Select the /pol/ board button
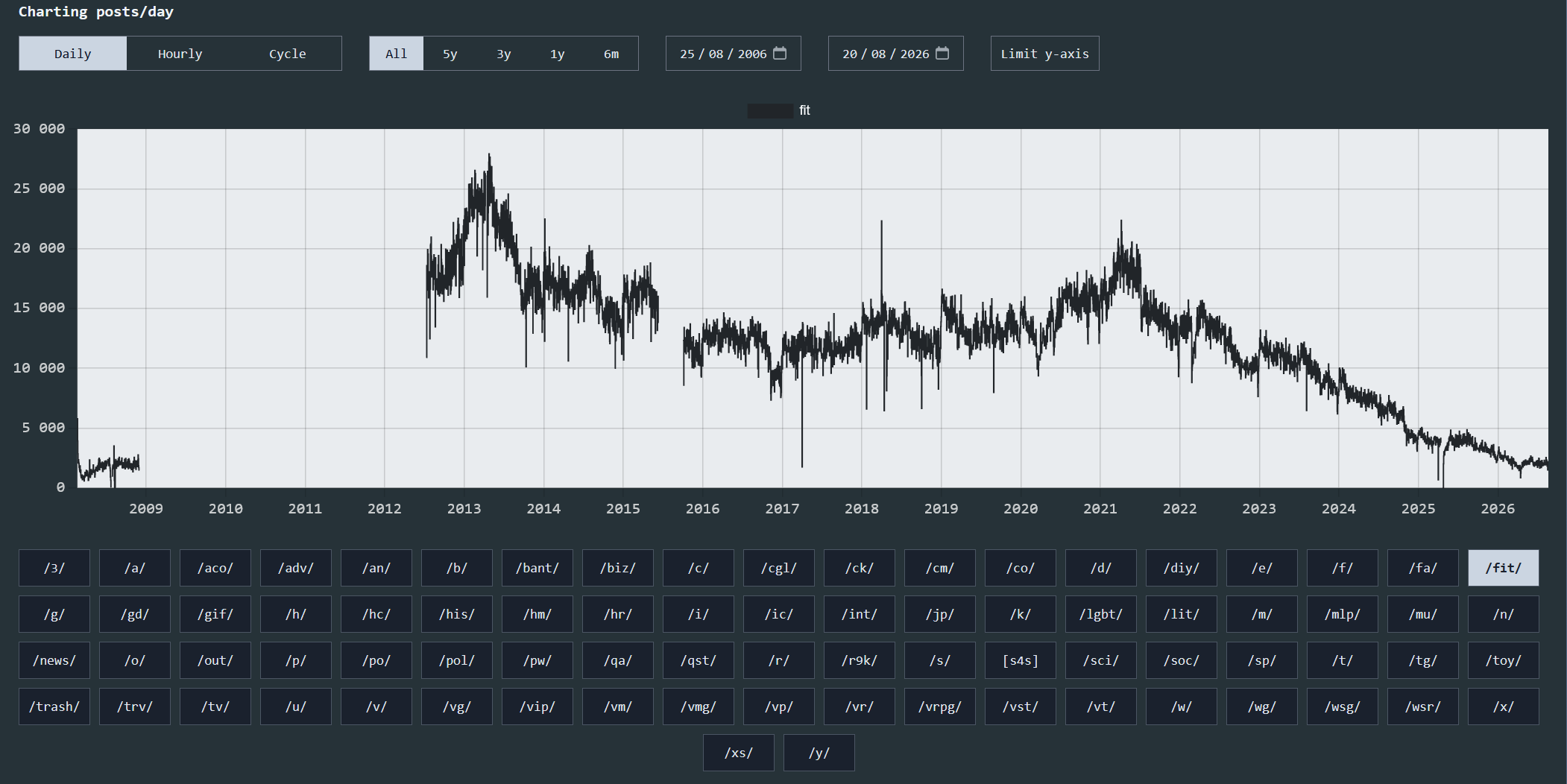 (x=457, y=660)
